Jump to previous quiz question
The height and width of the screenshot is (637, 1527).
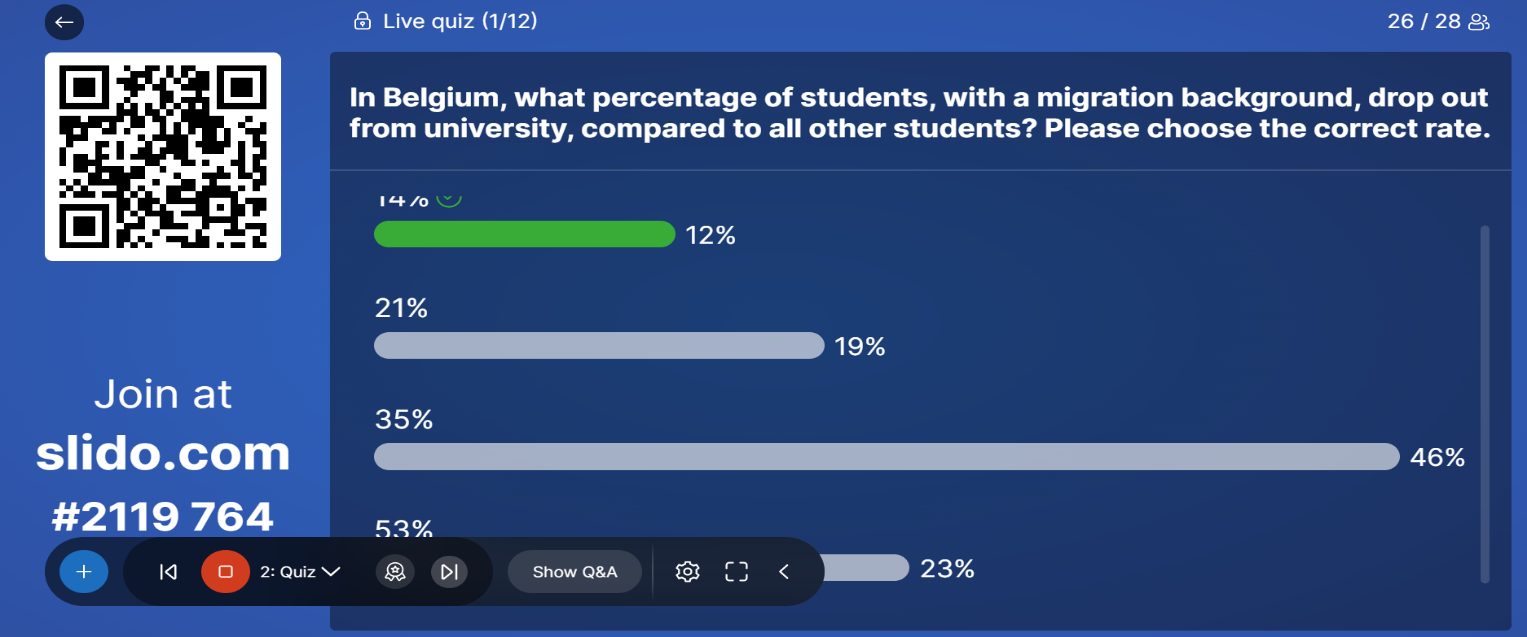(169, 572)
